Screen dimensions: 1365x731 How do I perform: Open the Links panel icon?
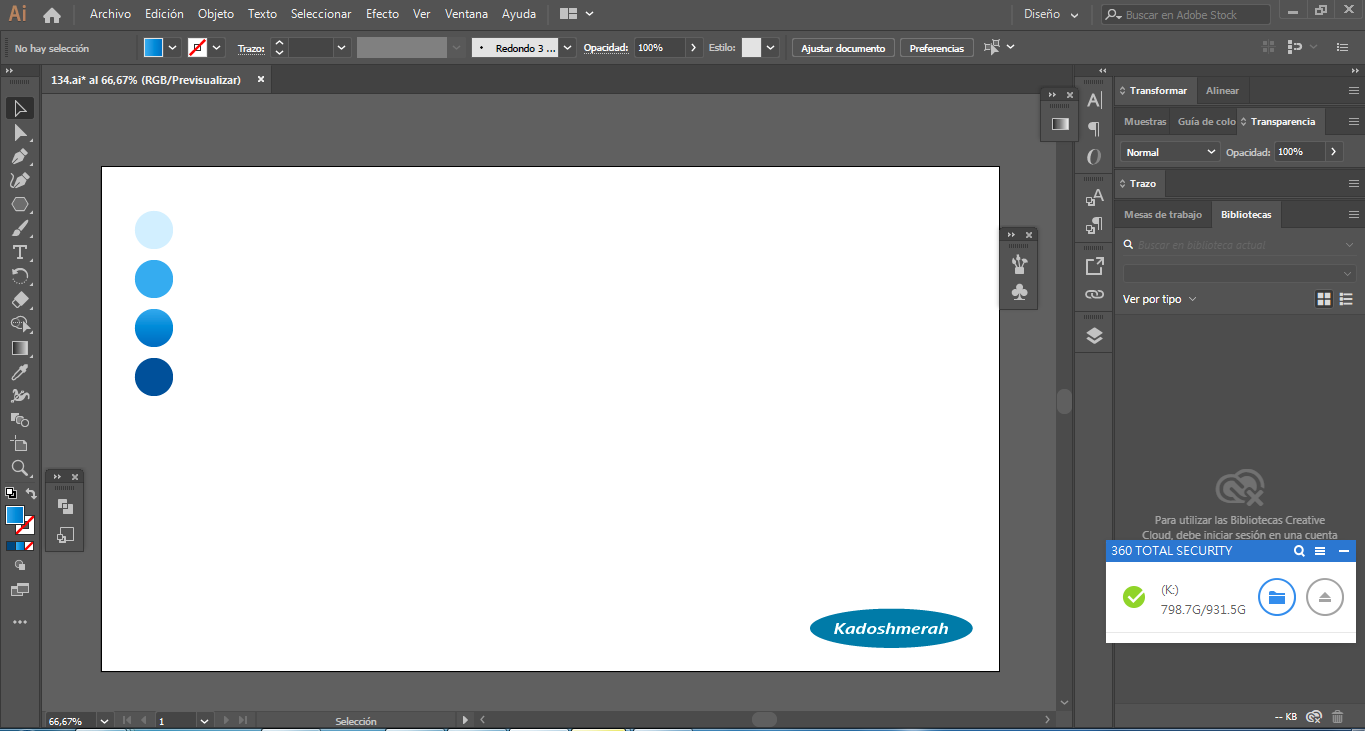1094,295
